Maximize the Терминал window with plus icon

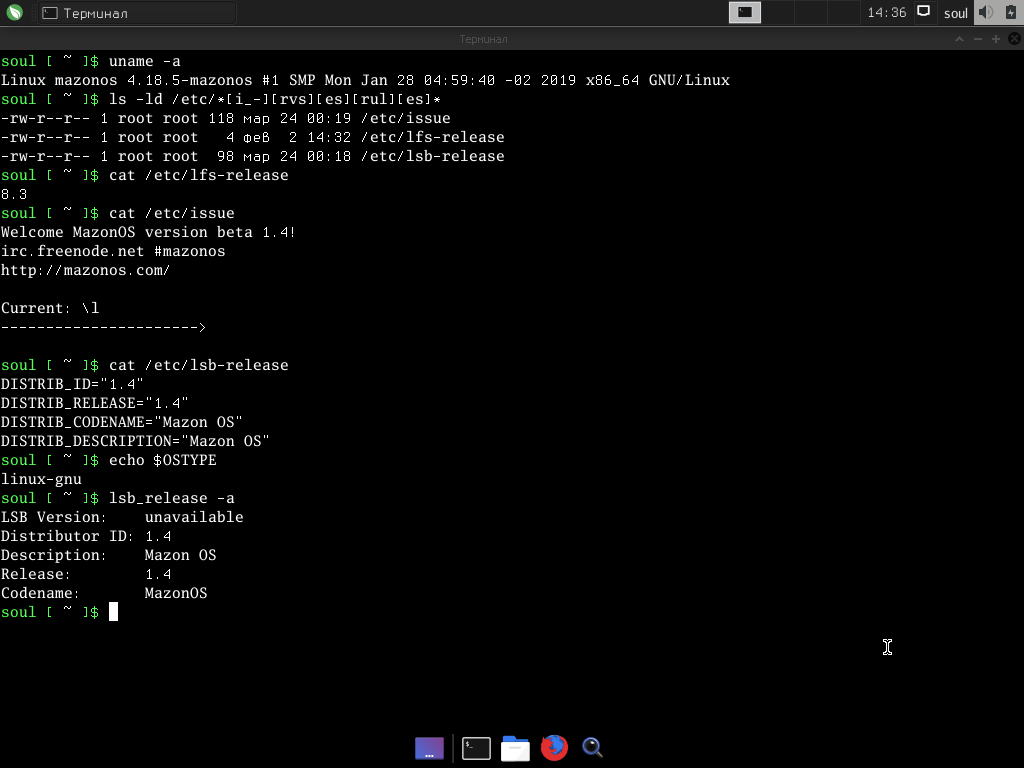[996, 39]
